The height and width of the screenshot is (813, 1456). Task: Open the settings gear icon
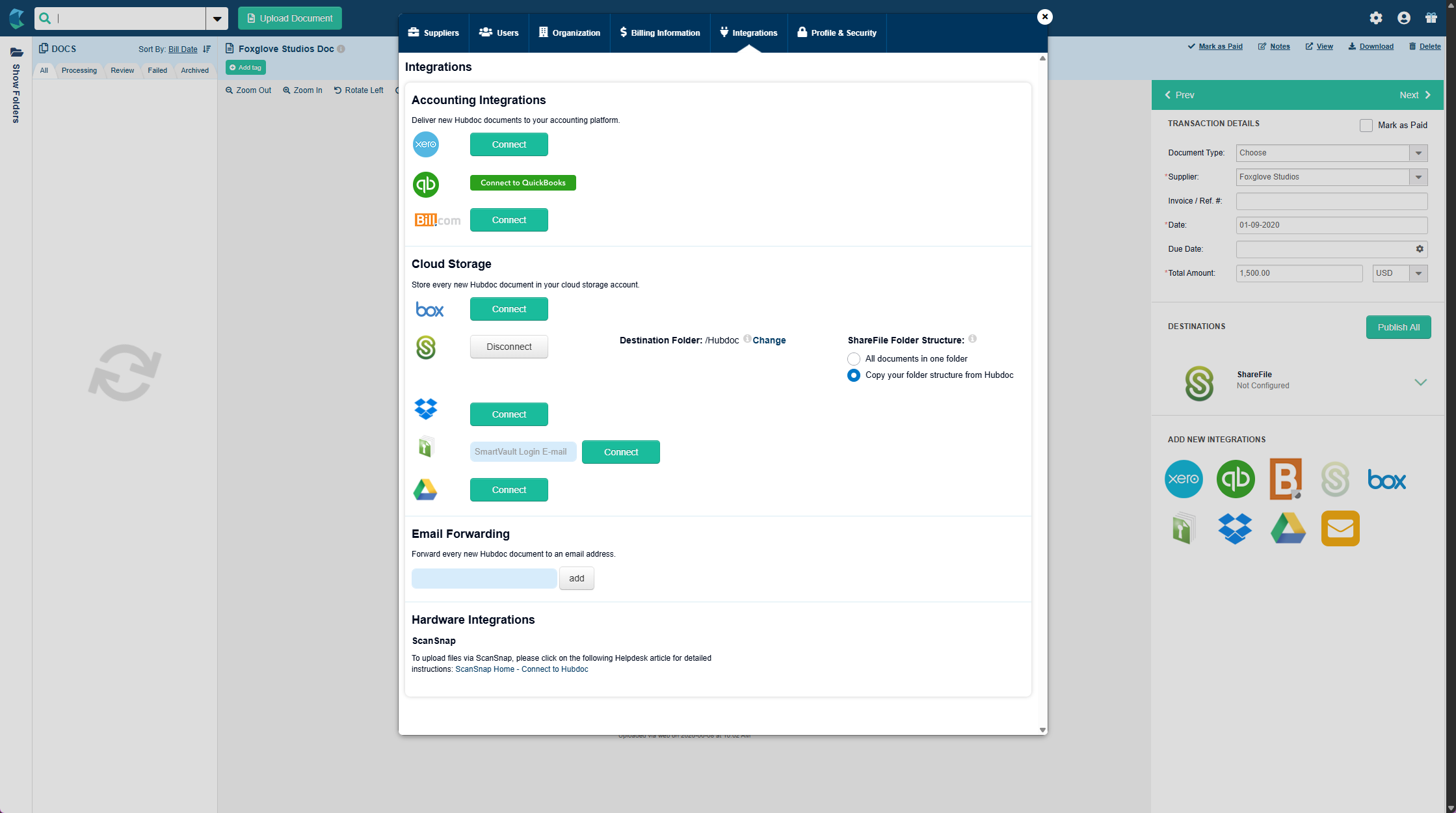point(1376,18)
